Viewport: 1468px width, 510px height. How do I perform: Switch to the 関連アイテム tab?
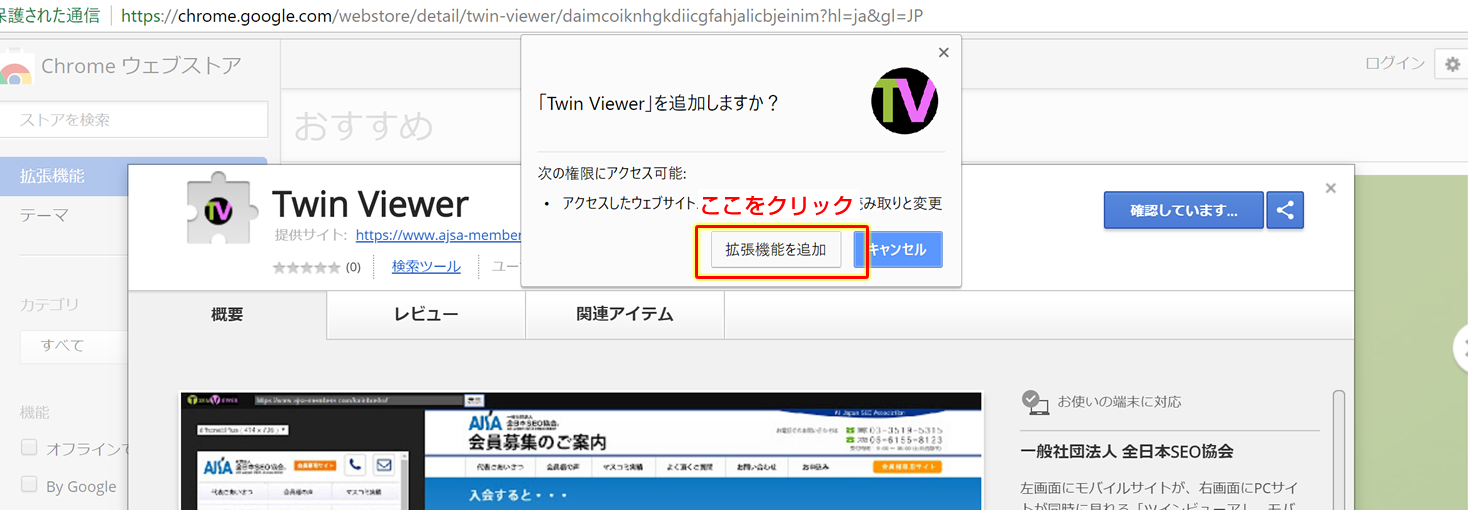[625, 314]
